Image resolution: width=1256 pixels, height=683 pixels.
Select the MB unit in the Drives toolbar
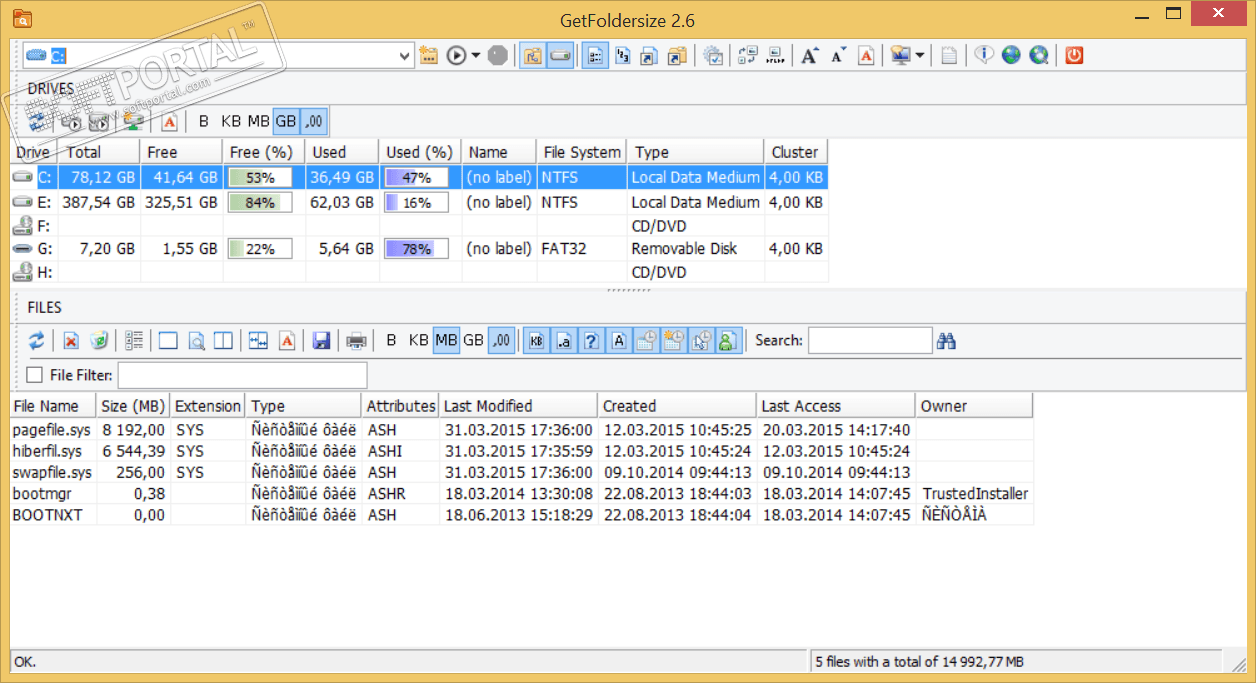[x=259, y=121]
